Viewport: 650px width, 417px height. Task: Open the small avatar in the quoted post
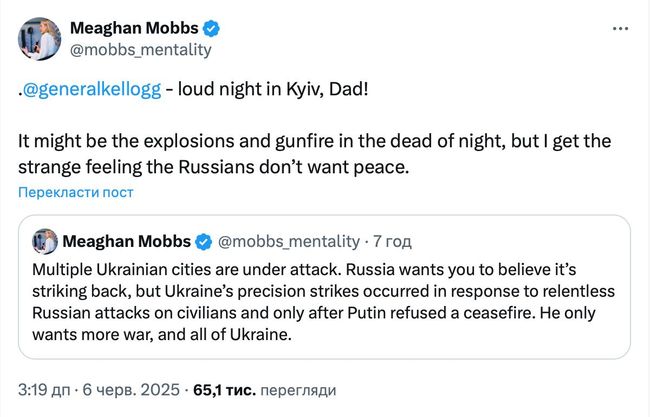[x=45, y=241]
